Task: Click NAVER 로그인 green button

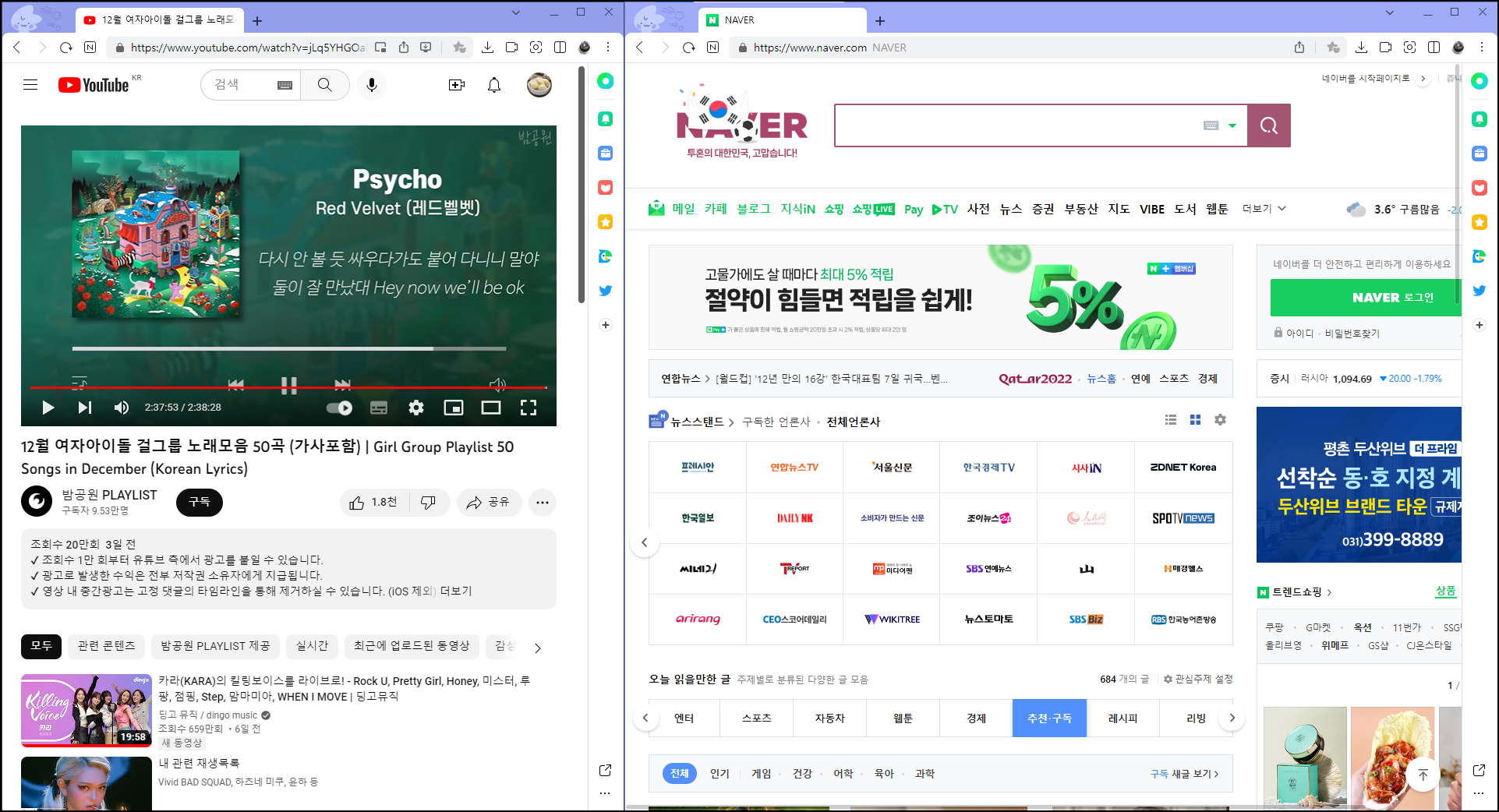Action: [1366, 298]
